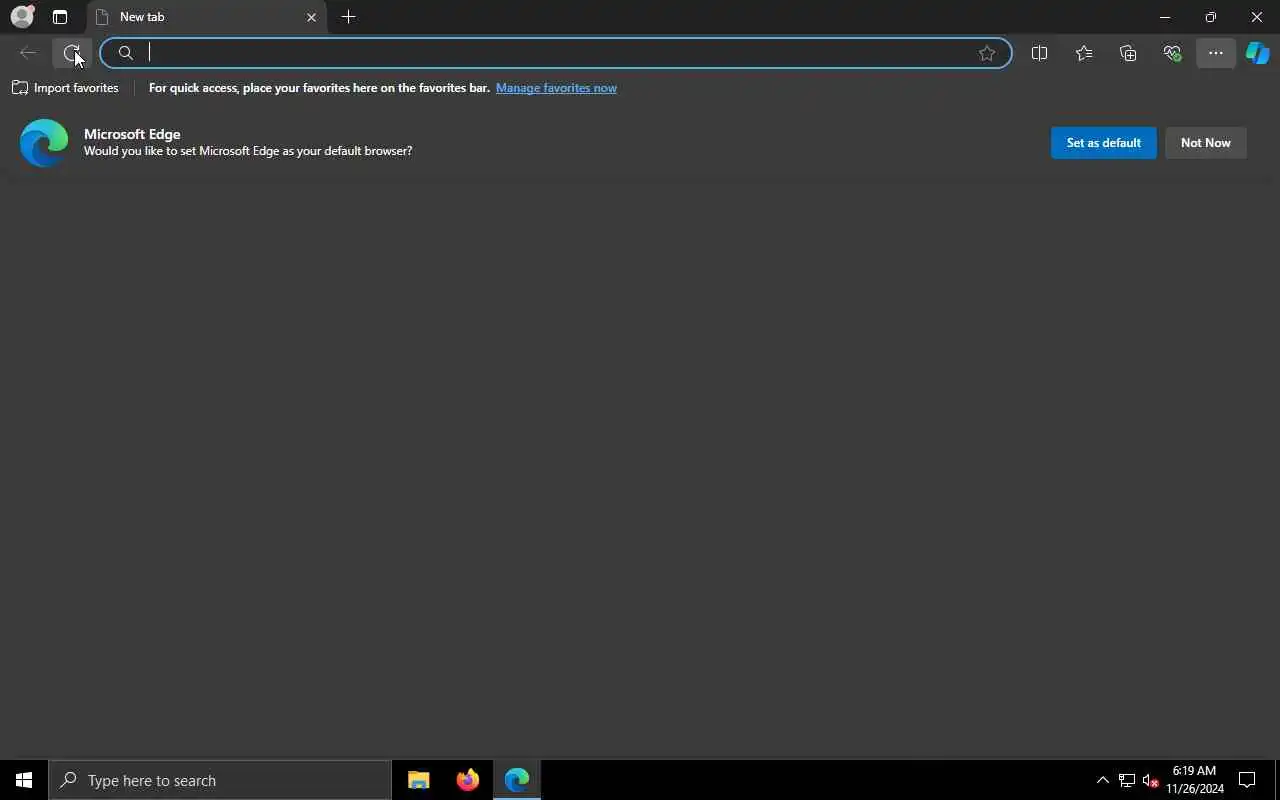Viewport: 1280px width, 800px height.
Task: Focus the address bar input field
Action: pos(557,53)
